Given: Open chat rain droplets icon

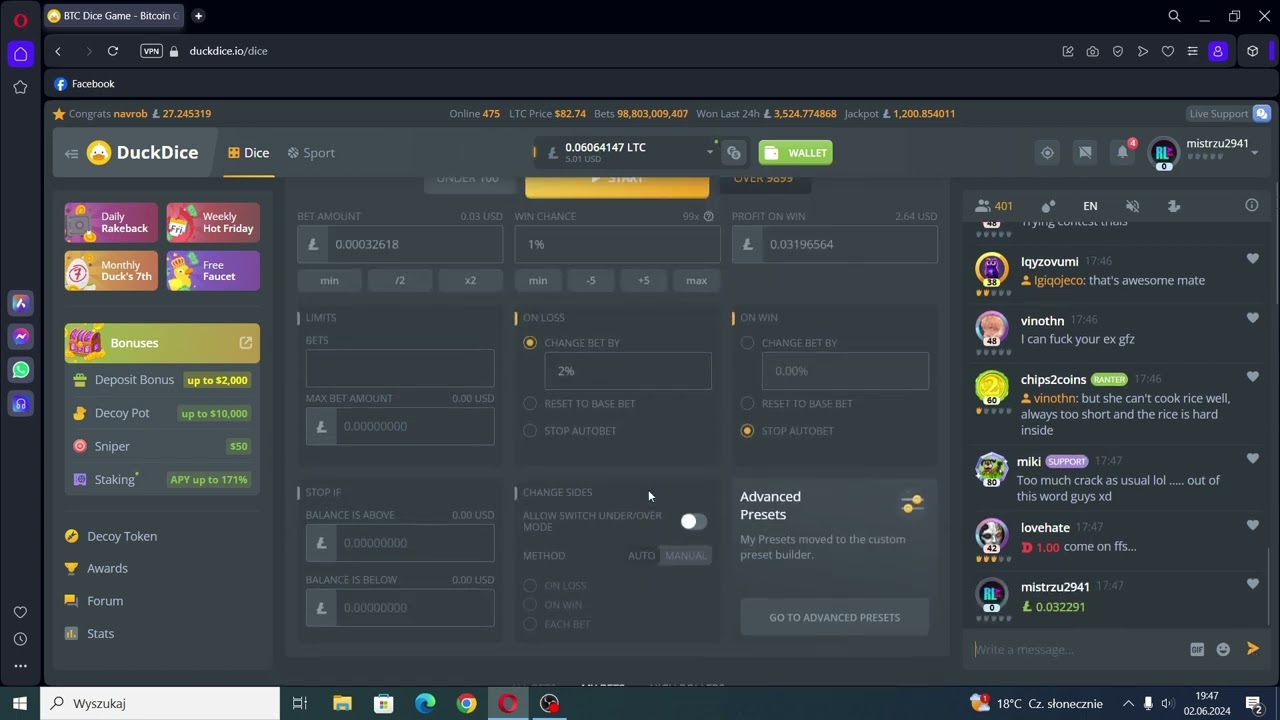Looking at the screenshot, I should click(x=1048, y=206).
